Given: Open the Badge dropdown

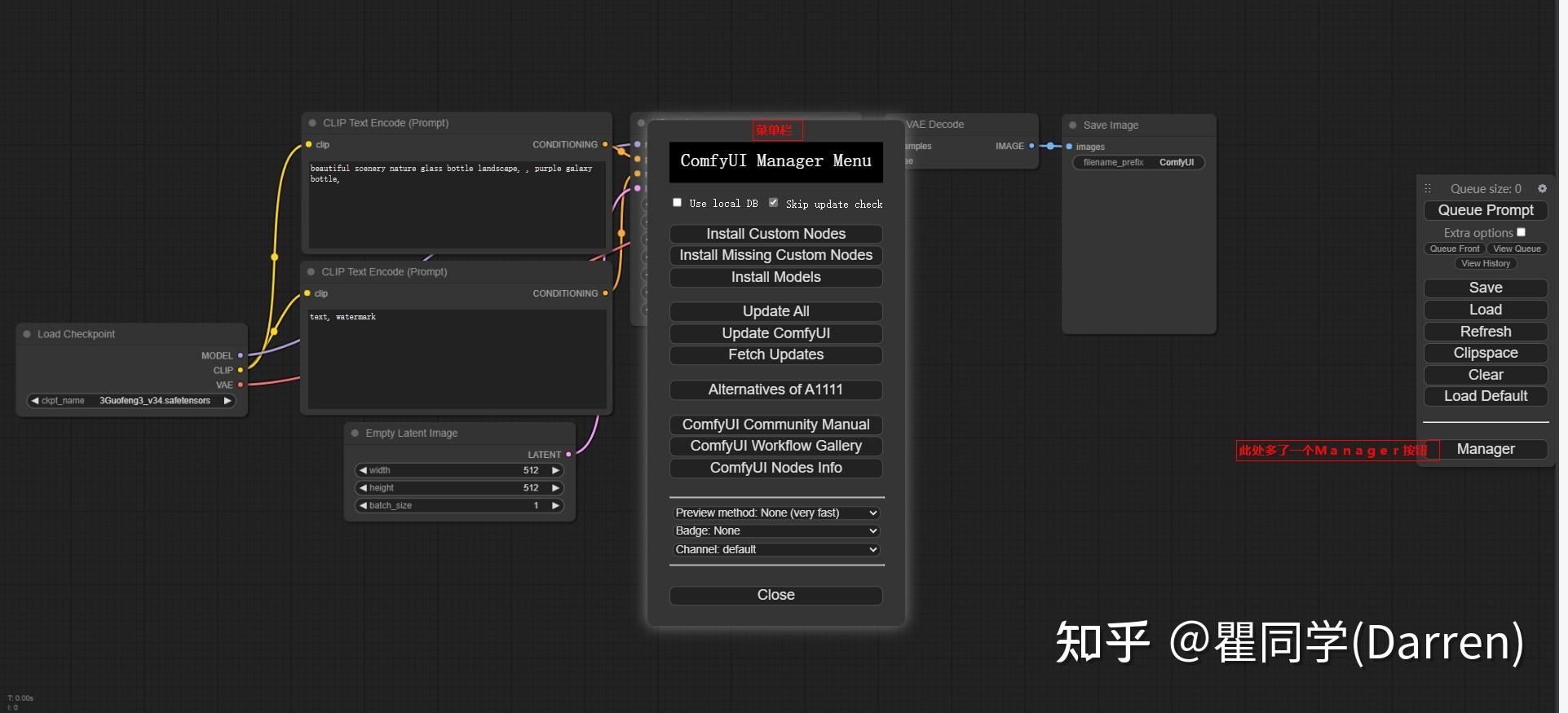Looking at the screenshot, I should tap(776, 530).
